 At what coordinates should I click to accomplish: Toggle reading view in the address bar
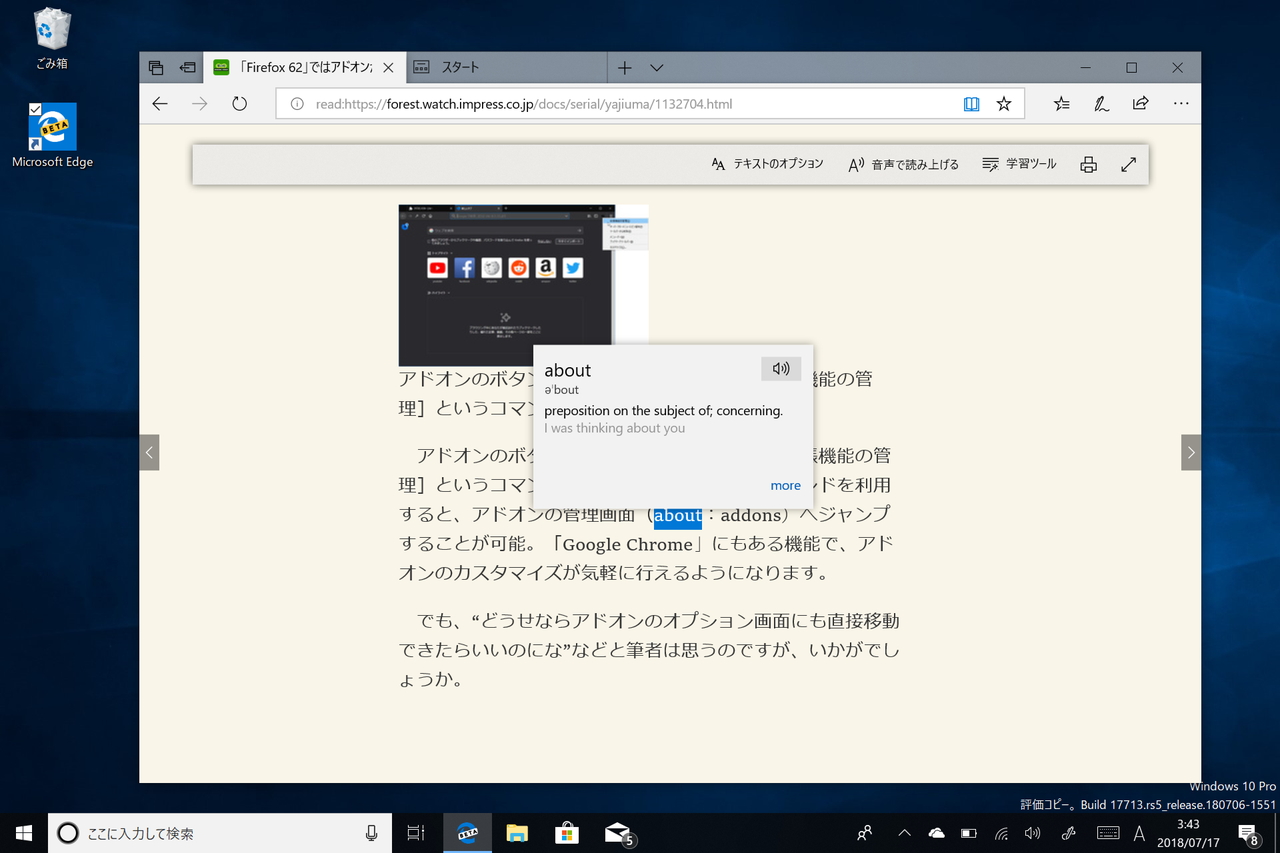click(x=971, y=103)
